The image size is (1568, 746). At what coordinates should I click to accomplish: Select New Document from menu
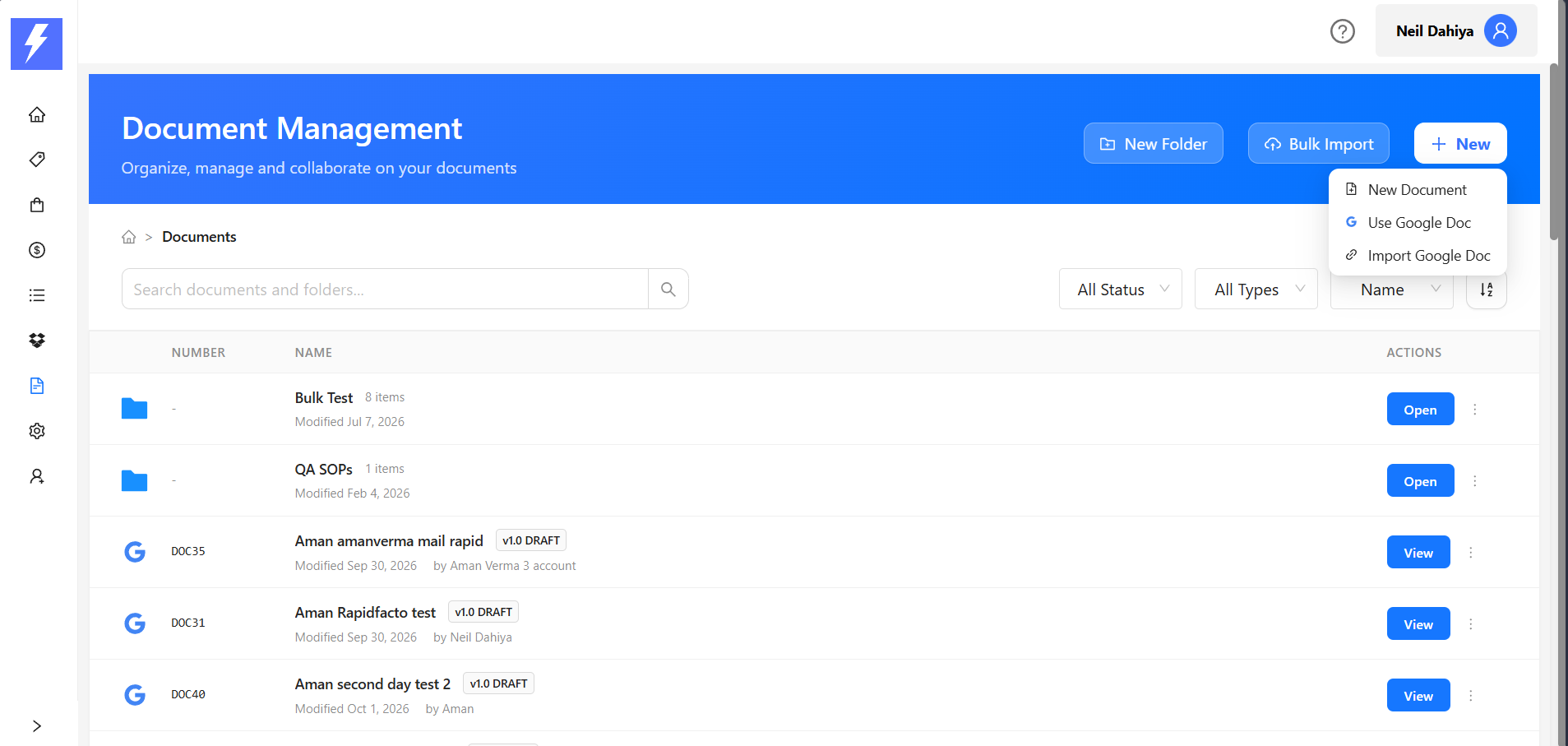pos(1418,189)
